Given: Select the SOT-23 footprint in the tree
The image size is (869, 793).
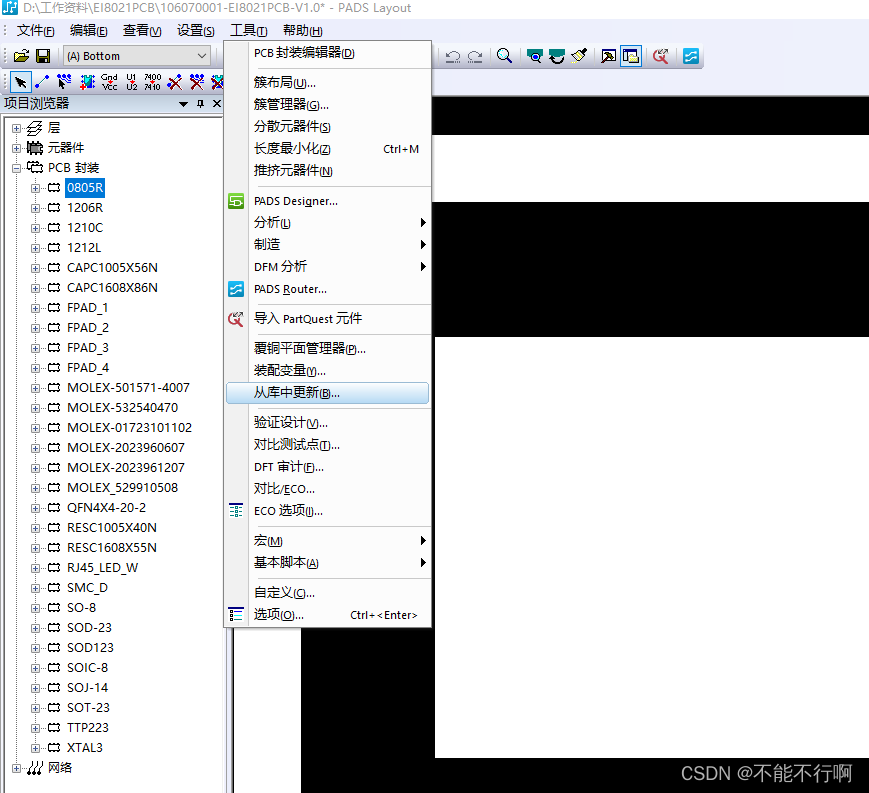Looking at the screenshot, I should click(x=88, y=708).
